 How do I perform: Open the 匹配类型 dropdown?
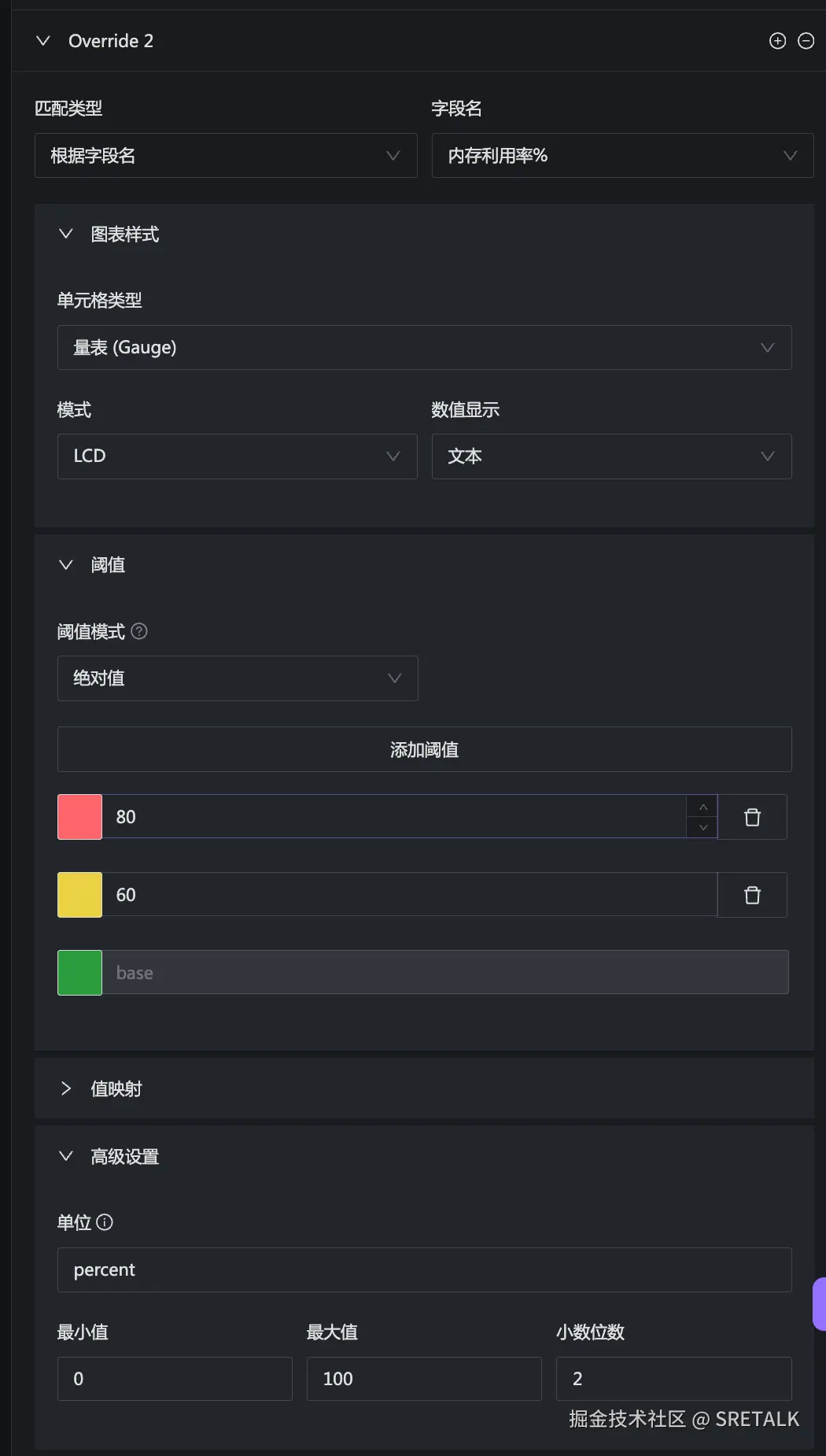coord(226,156)
